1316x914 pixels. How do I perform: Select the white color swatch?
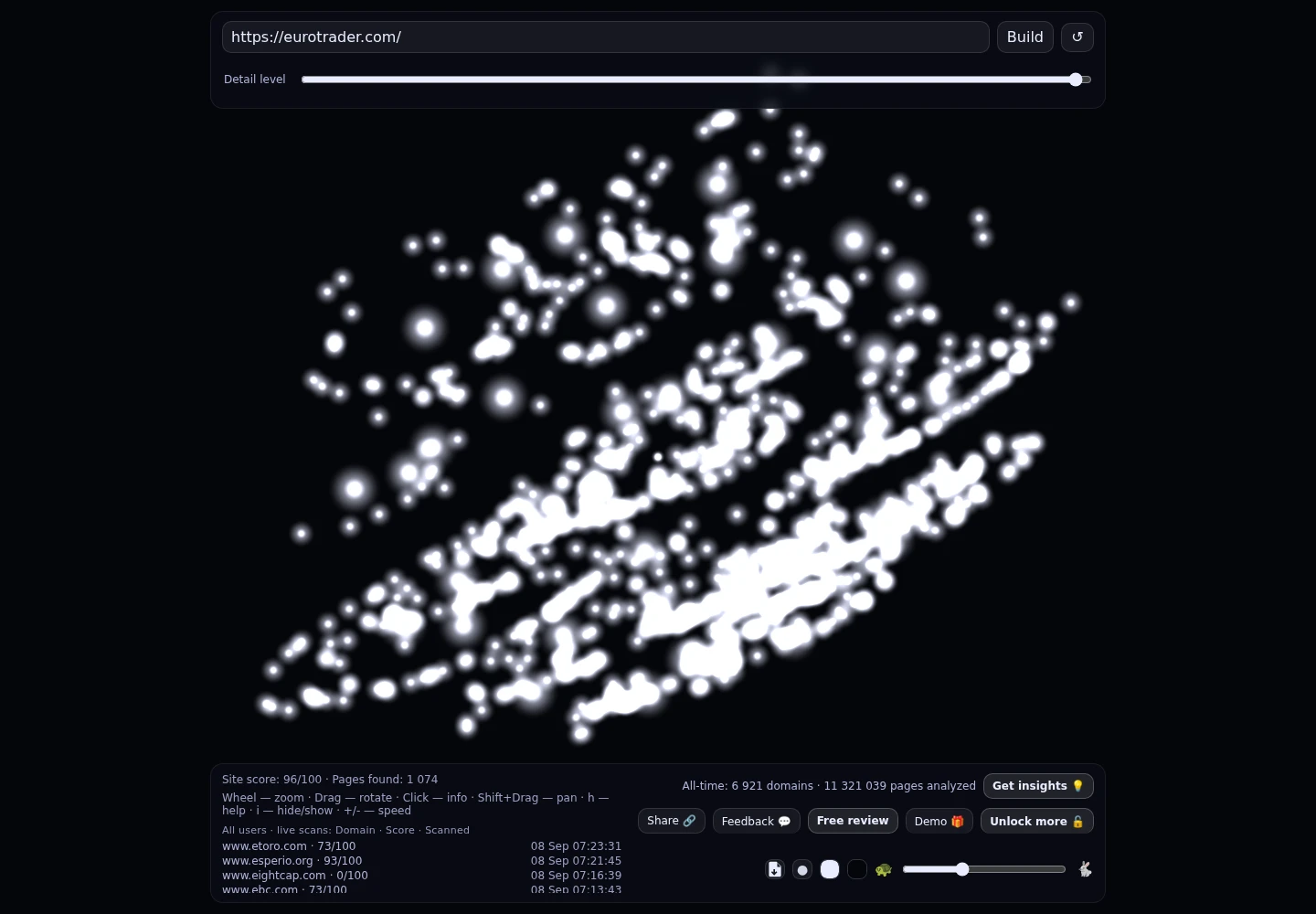[x=830, y=869]
